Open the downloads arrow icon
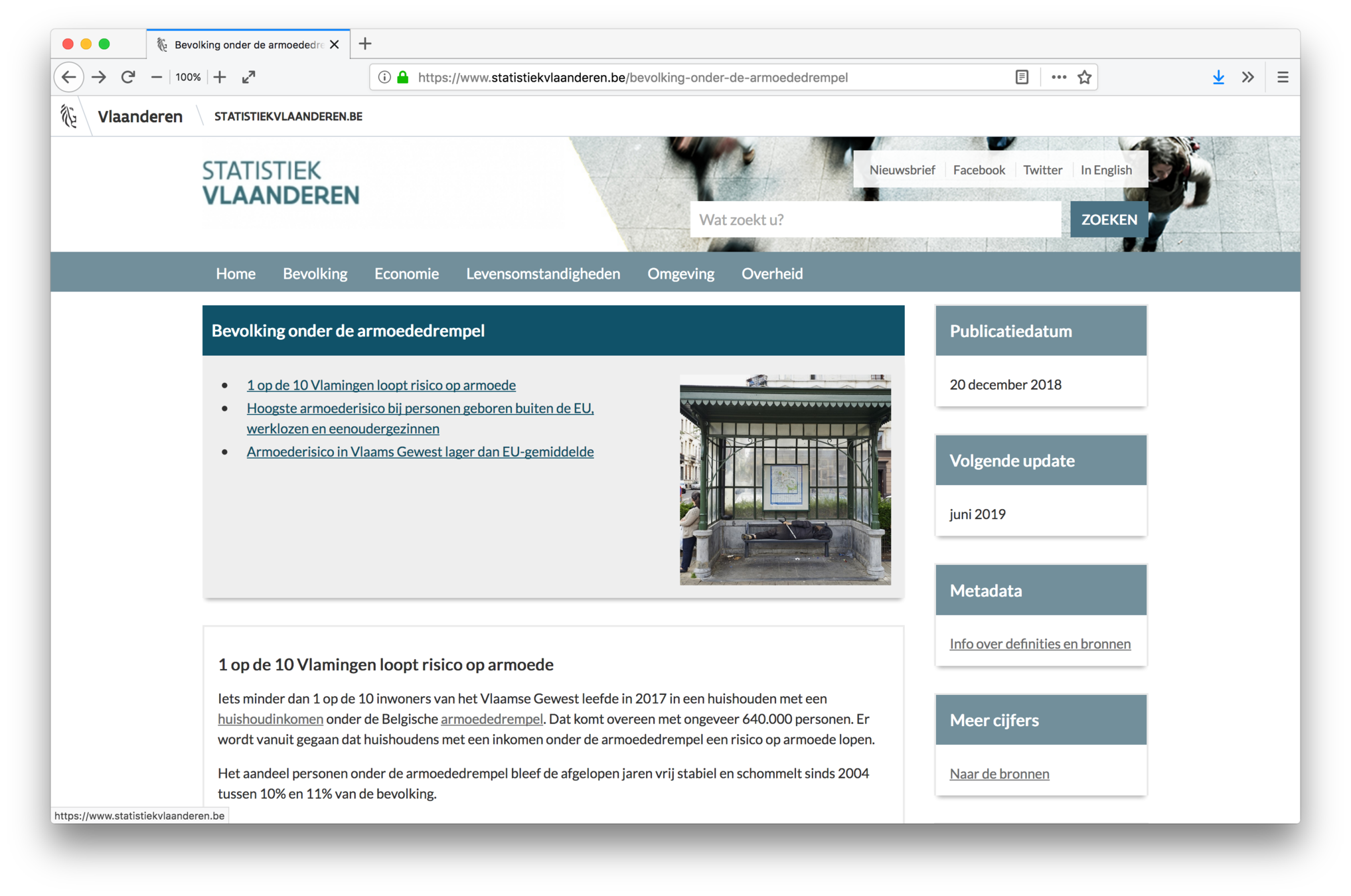Image resolution: width=1351 pixels, height=896 pixels. click(x=1218, y=77)
